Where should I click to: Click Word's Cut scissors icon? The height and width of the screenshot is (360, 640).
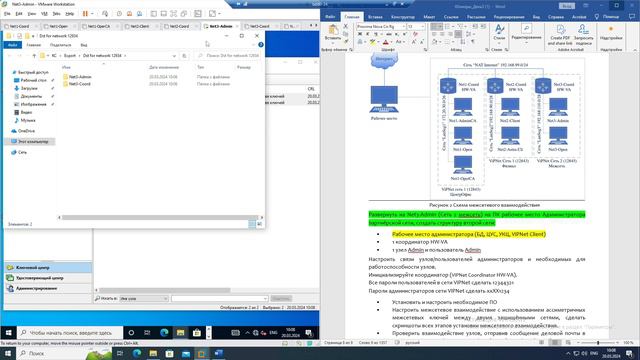(x=346, y=26)
